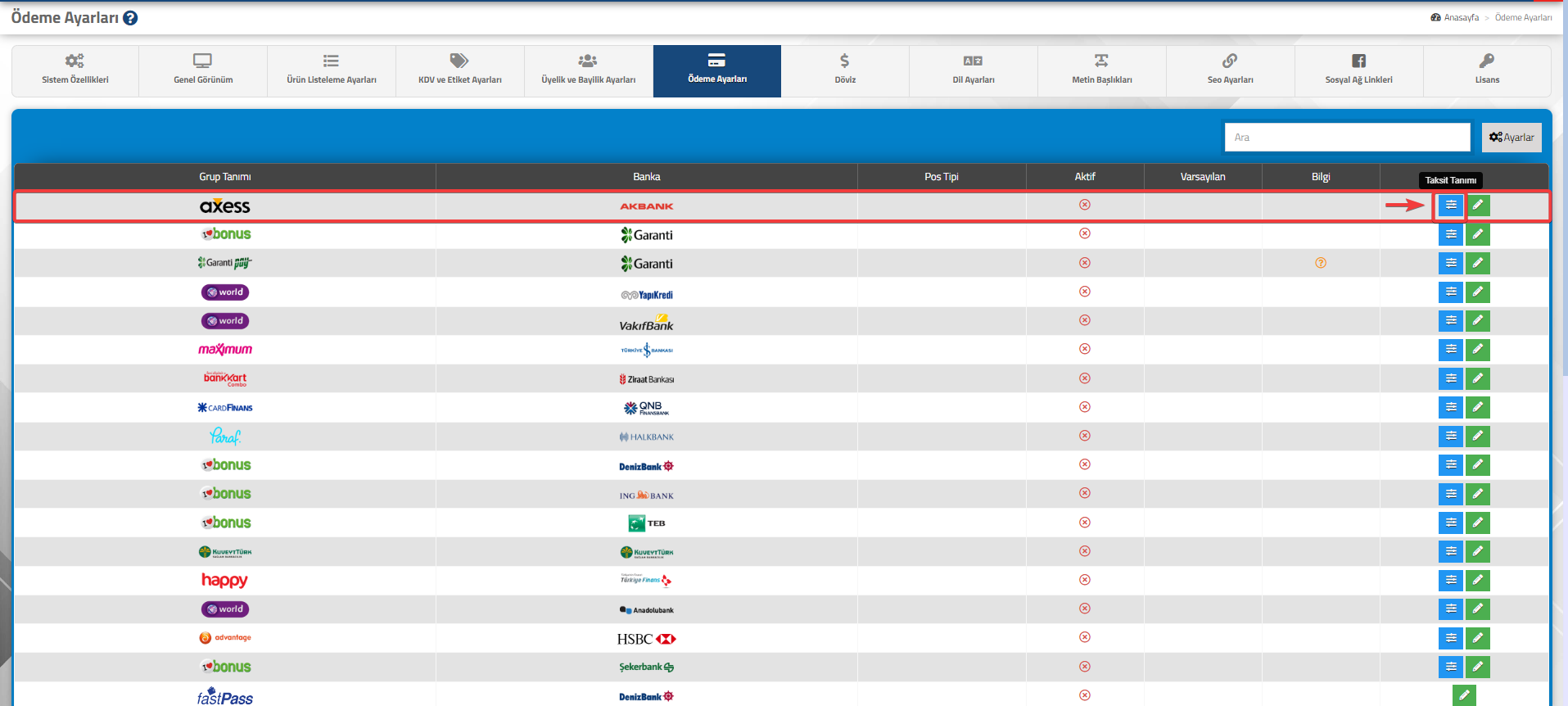Screen dimensions: 1568x706
Task: Open the Lisans tab
Action: 1487,71
